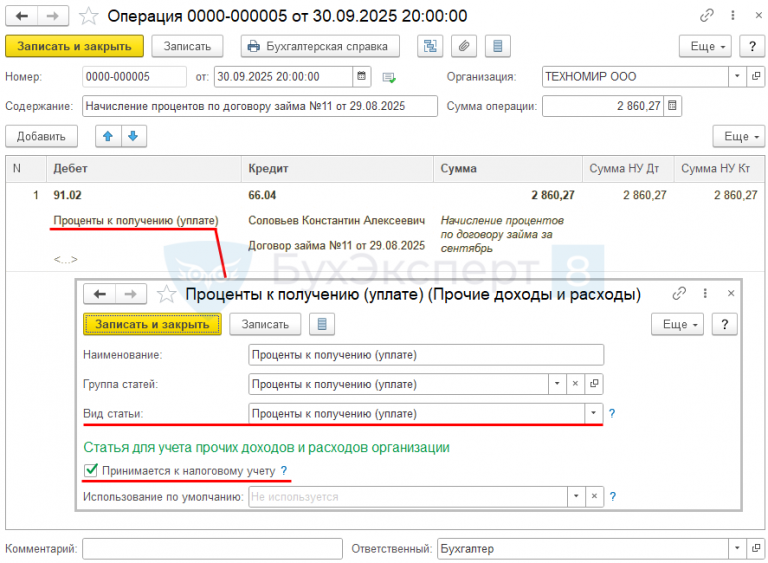
Task: Open the postings table Еще menu
Action: [739, 136]
